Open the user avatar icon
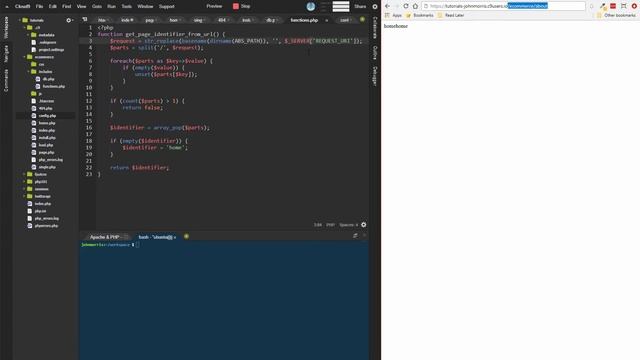Viewport: 640px width, 360px height. [x=311, y=6]
